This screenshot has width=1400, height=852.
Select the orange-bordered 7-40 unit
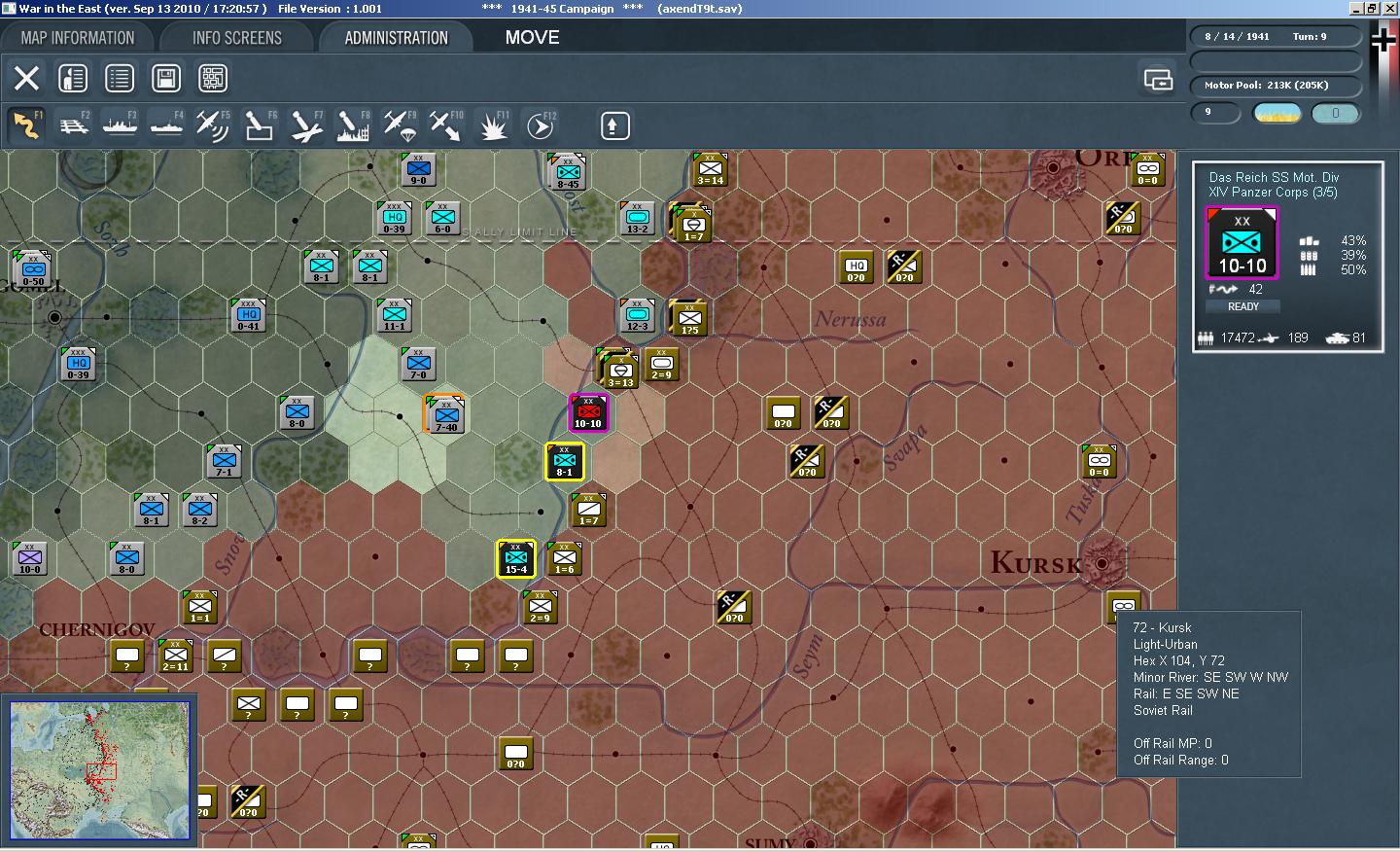pyautogui.click(x=445, y=414)
